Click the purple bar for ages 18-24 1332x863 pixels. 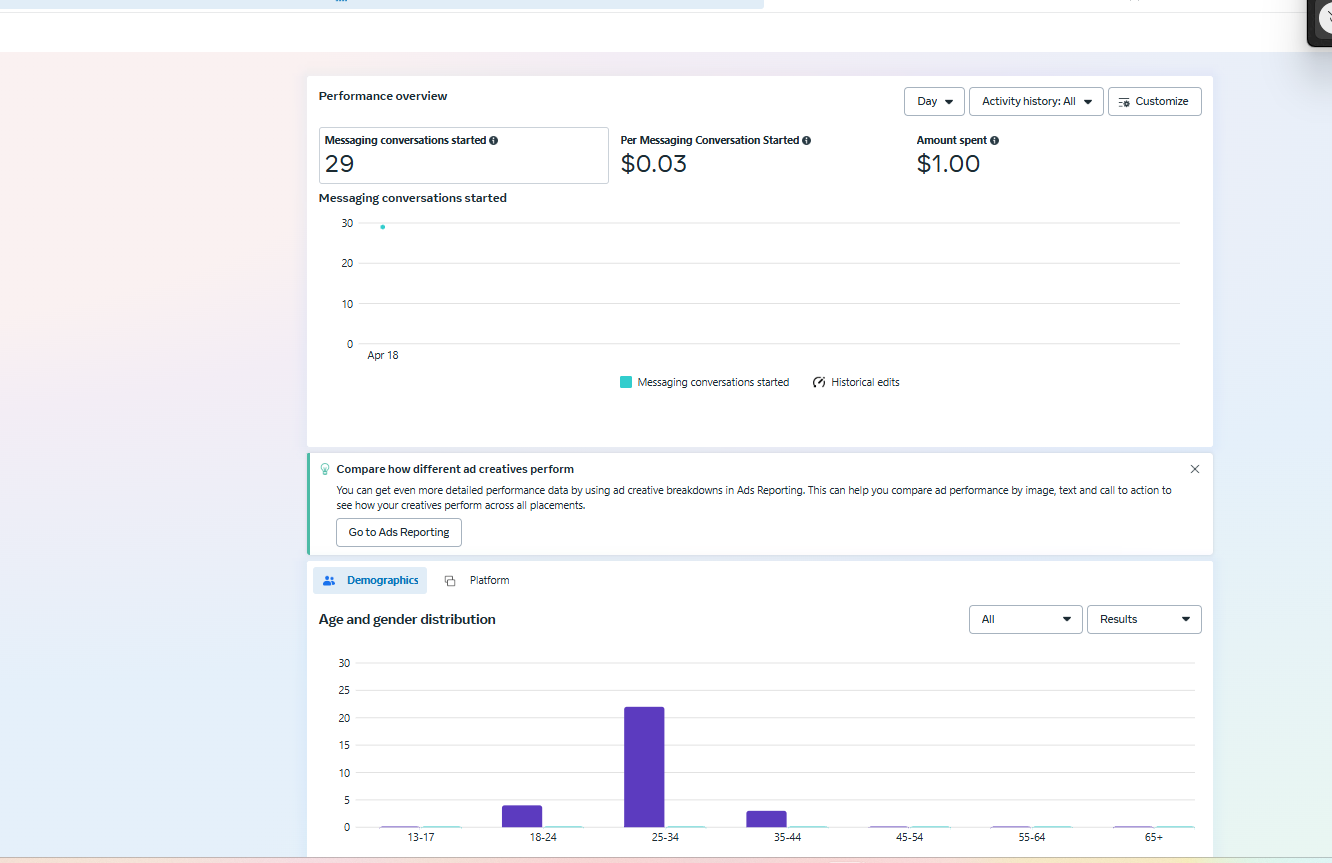tap(522, 816)
